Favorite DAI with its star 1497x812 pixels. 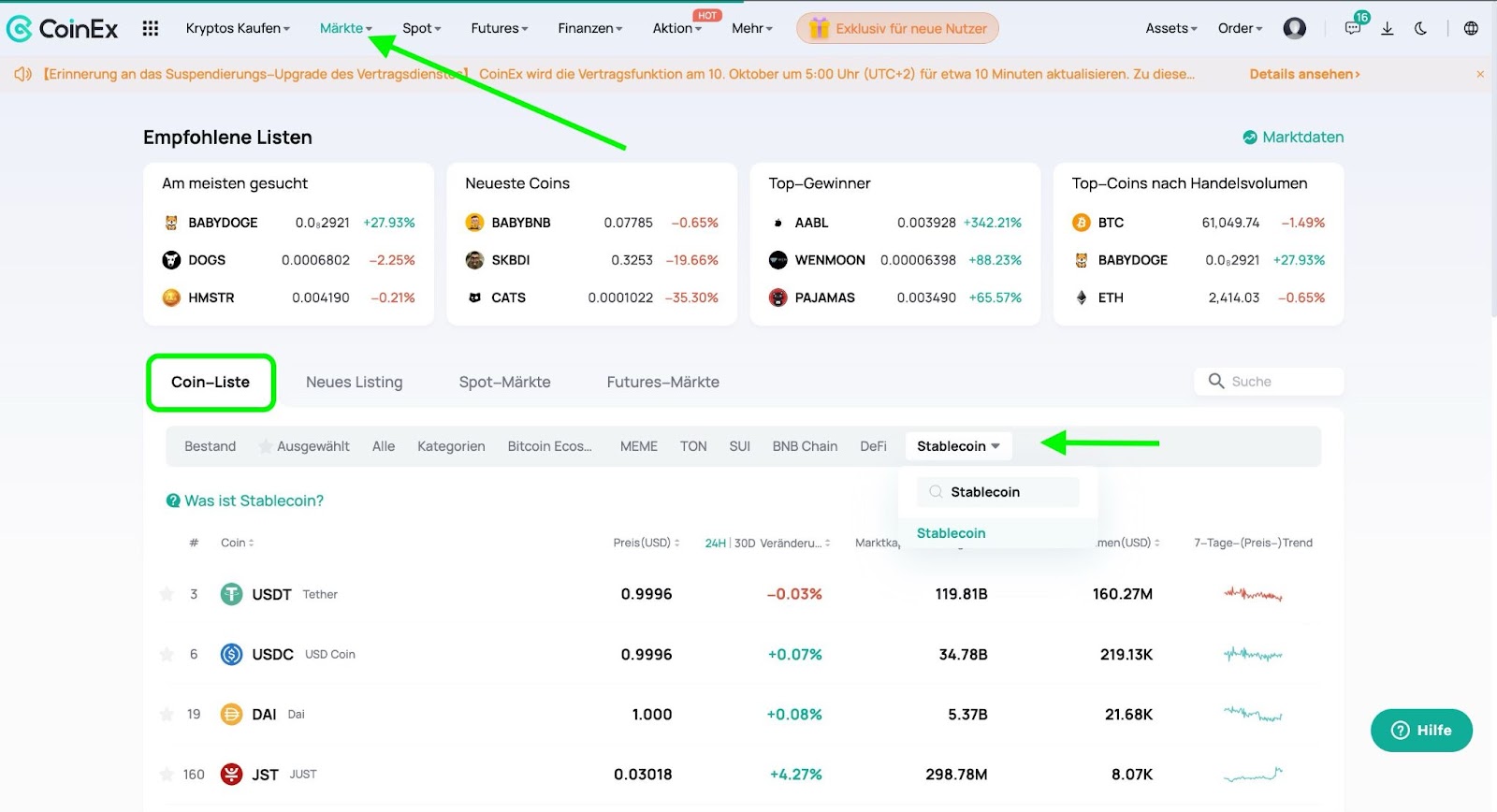click(167, 714)
